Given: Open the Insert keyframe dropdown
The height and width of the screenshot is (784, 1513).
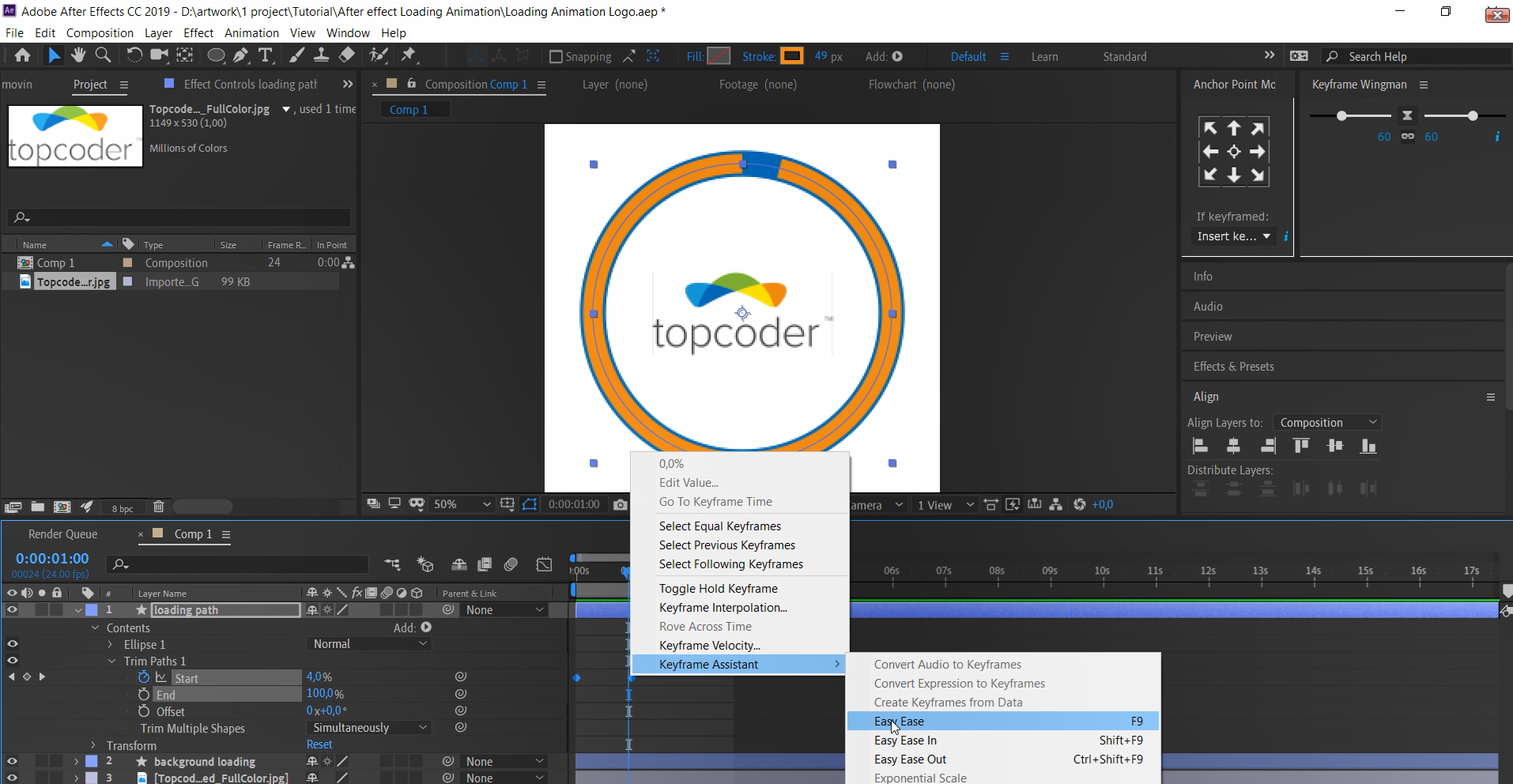Looking at the screenshot, I should (1233, 236).
